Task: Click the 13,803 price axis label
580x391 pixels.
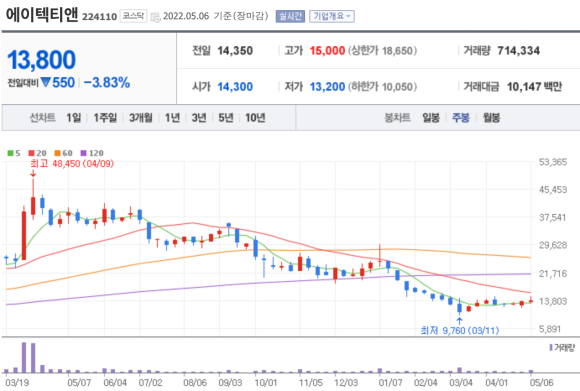Action: point(553,301)
